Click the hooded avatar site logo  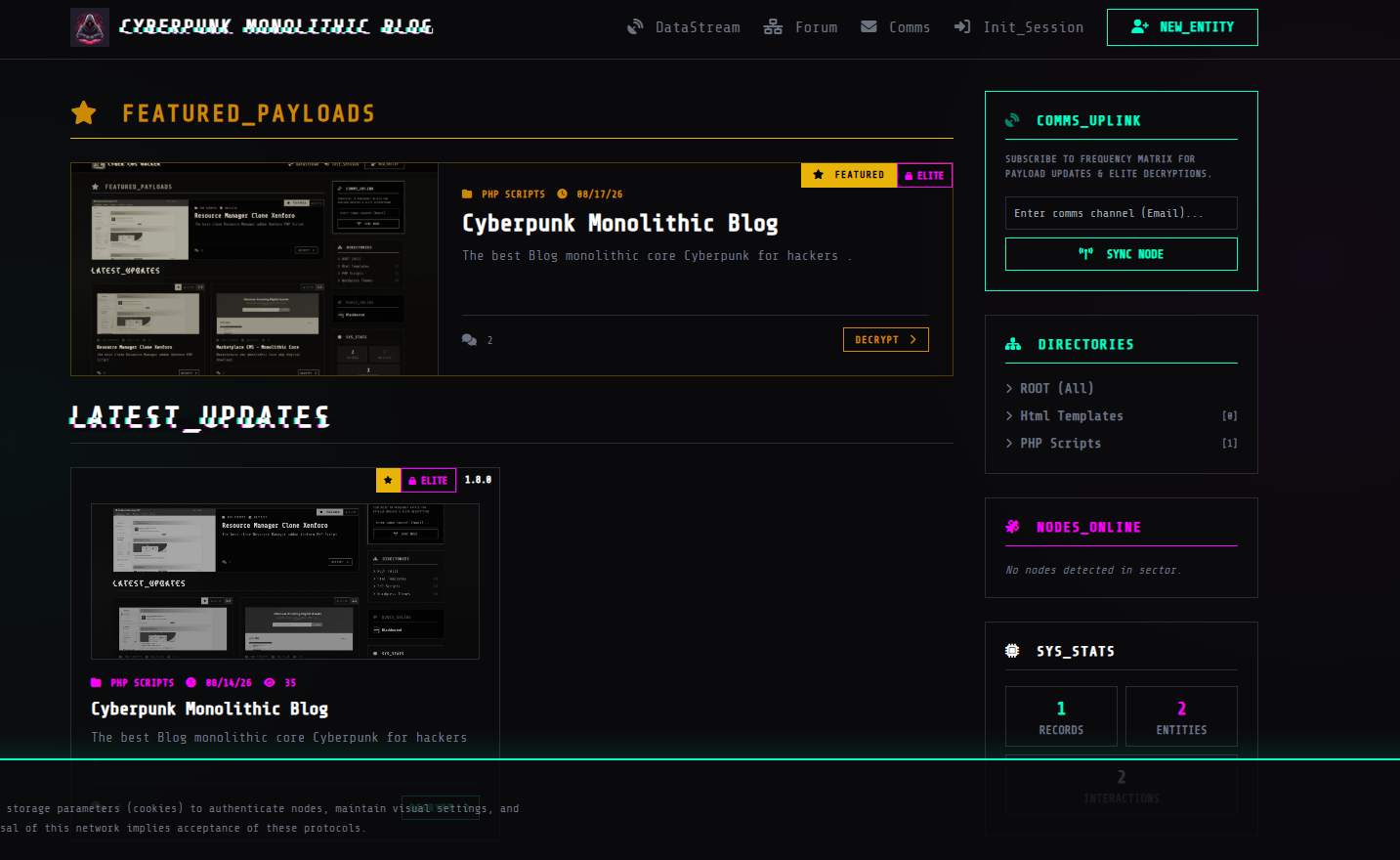tap(90, 27)
